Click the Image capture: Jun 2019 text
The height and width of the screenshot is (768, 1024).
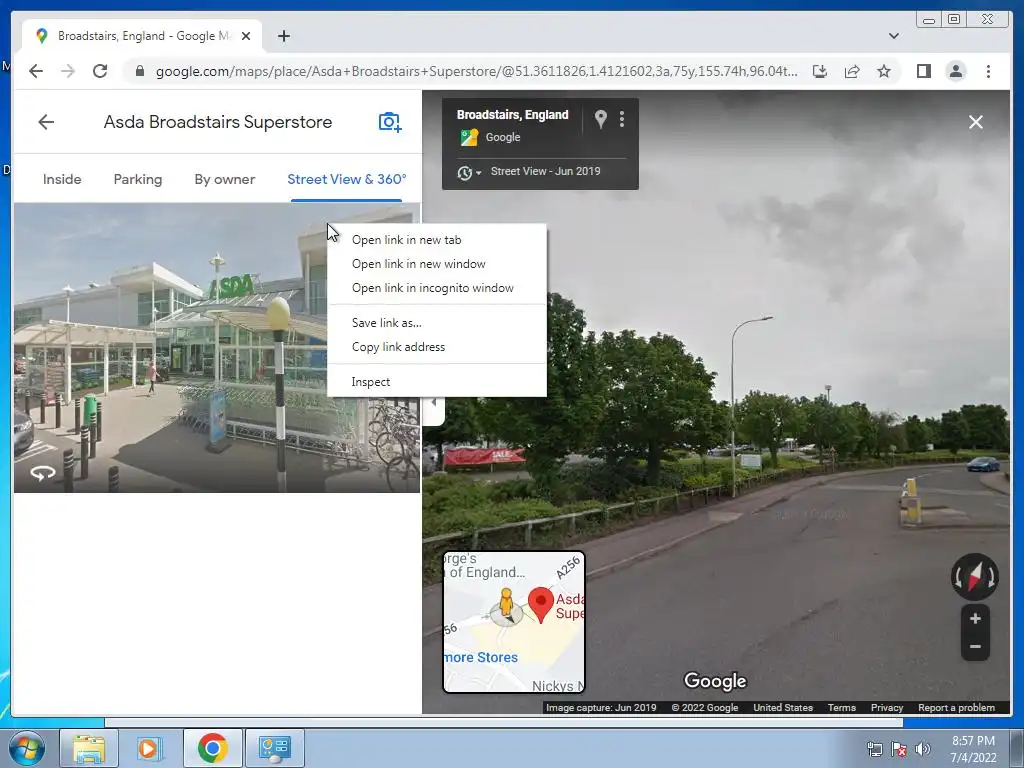point(601,707)
